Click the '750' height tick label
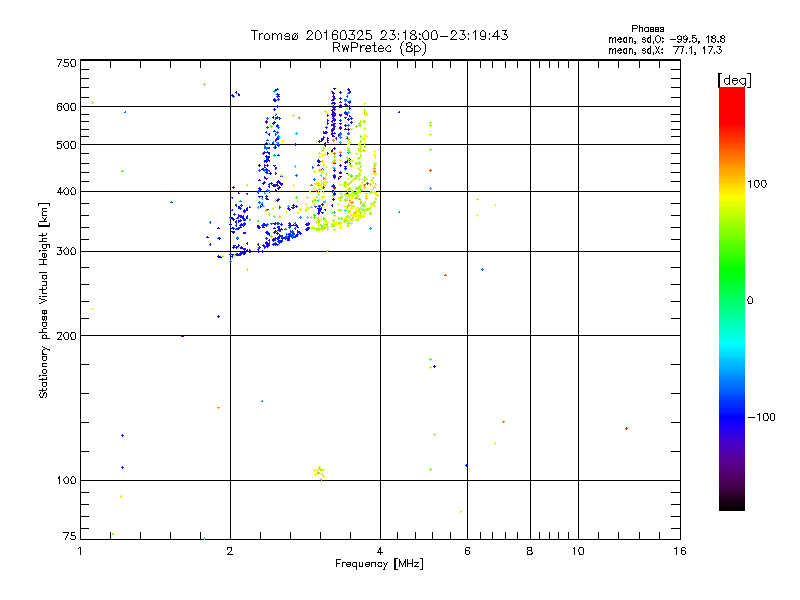 (x=66, y=63)
